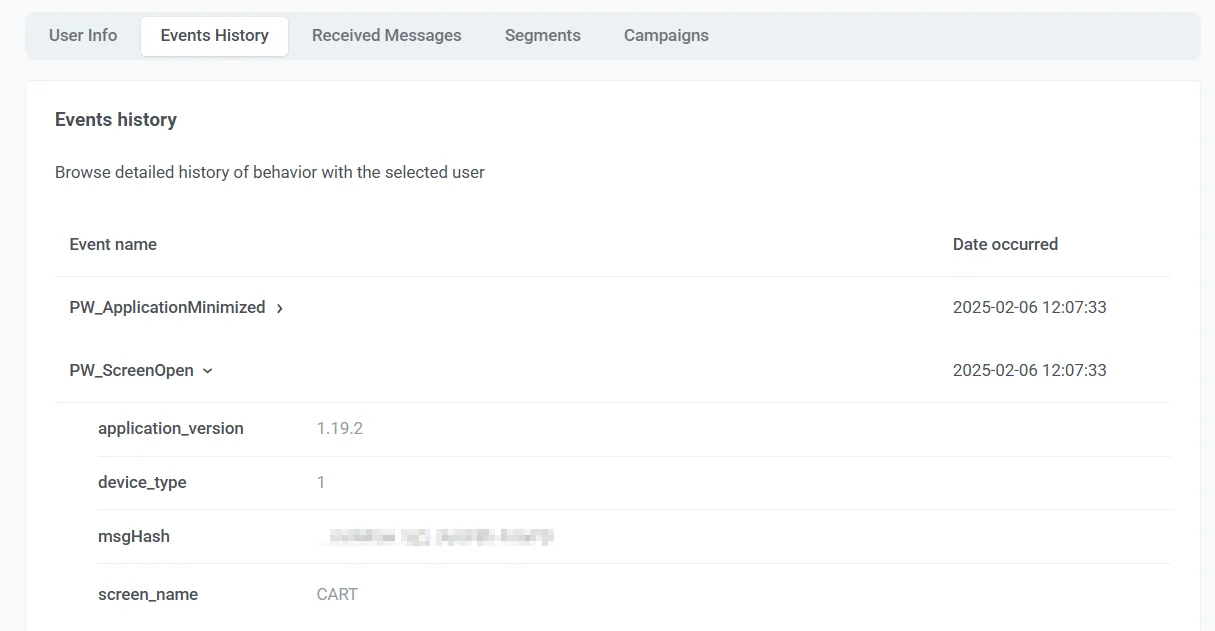Select the device_type value 1
Image resolution: width=1215 pixels, height=631 pixels.
point(321,482)
